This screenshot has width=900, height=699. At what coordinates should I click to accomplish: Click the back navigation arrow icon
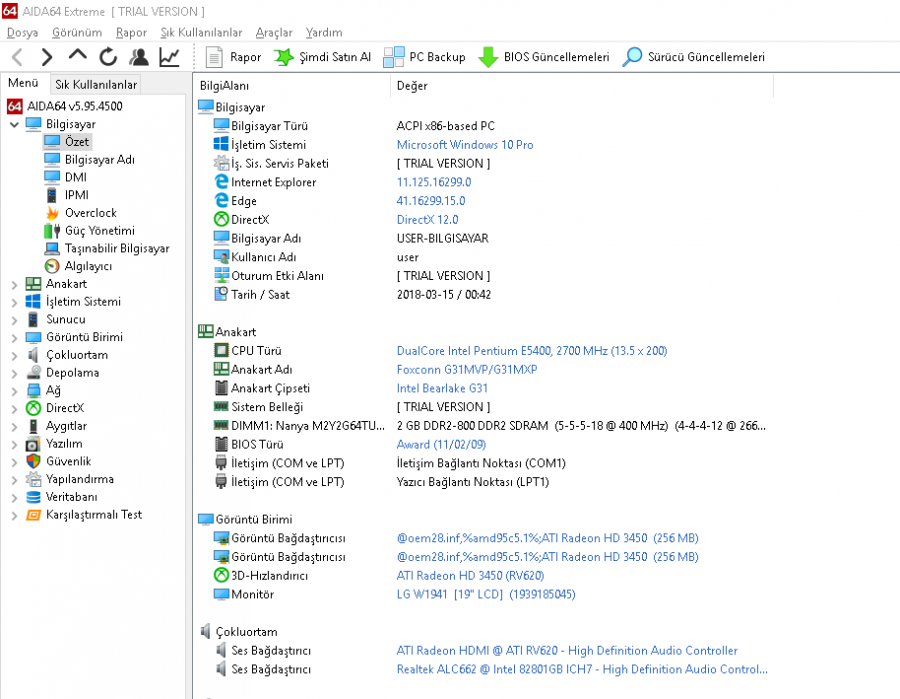pyautogui.click(x=18, y=57)
